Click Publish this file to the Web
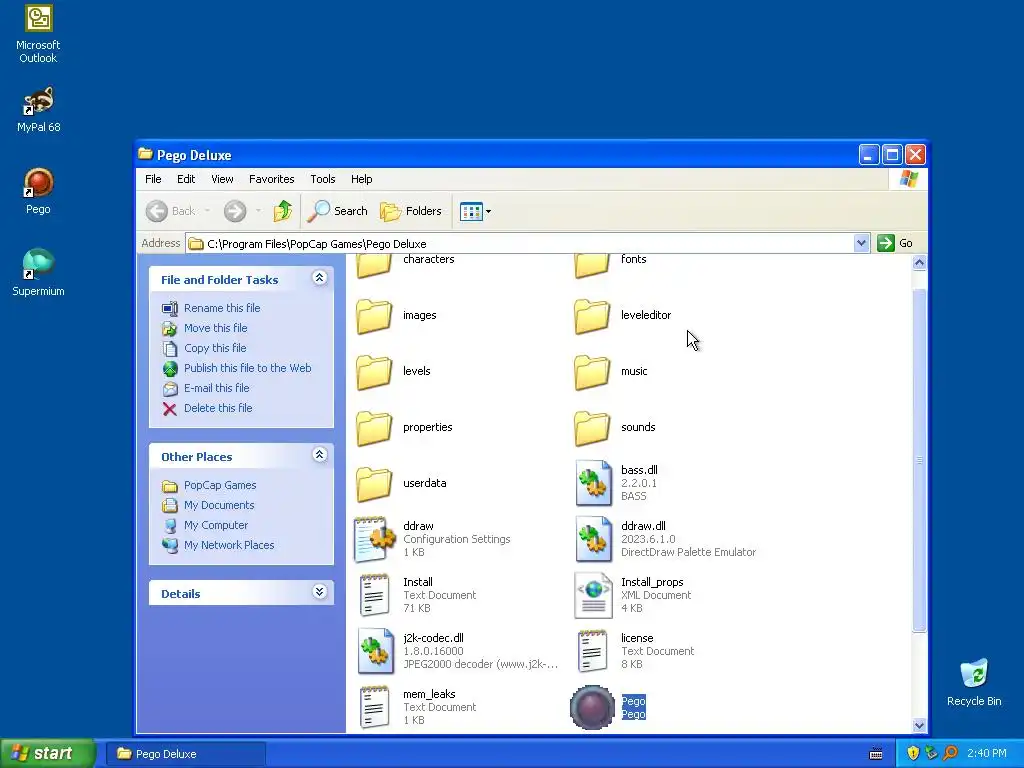 [248, 368]
